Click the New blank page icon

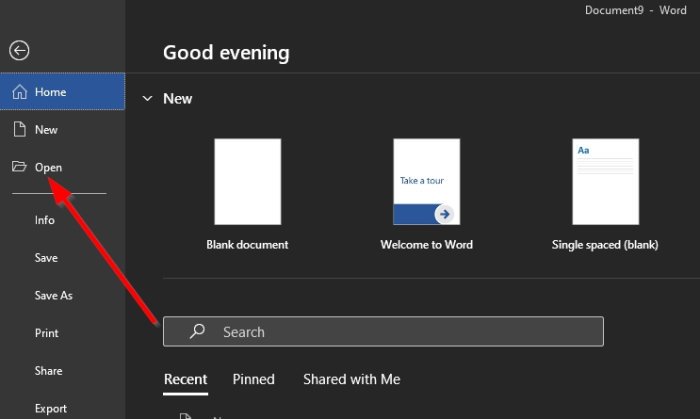(19, 130)
